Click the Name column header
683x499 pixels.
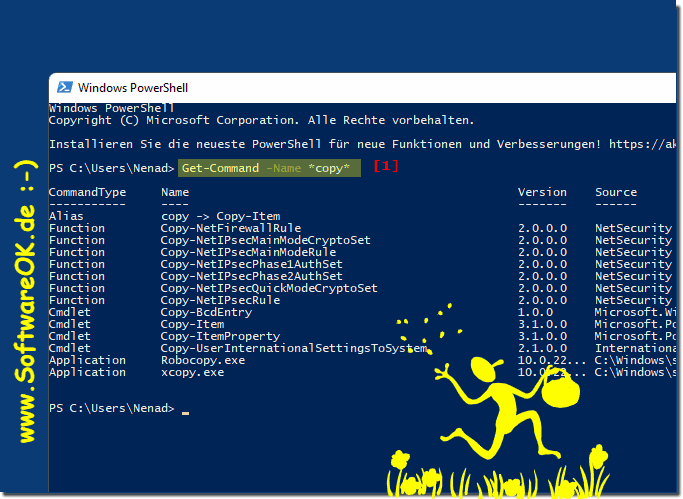point(175,192)
